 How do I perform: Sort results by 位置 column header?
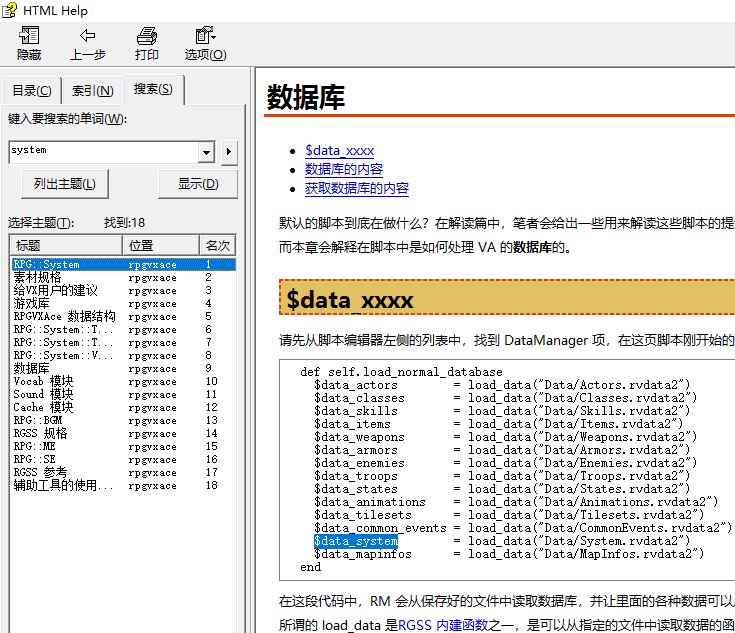161,245
